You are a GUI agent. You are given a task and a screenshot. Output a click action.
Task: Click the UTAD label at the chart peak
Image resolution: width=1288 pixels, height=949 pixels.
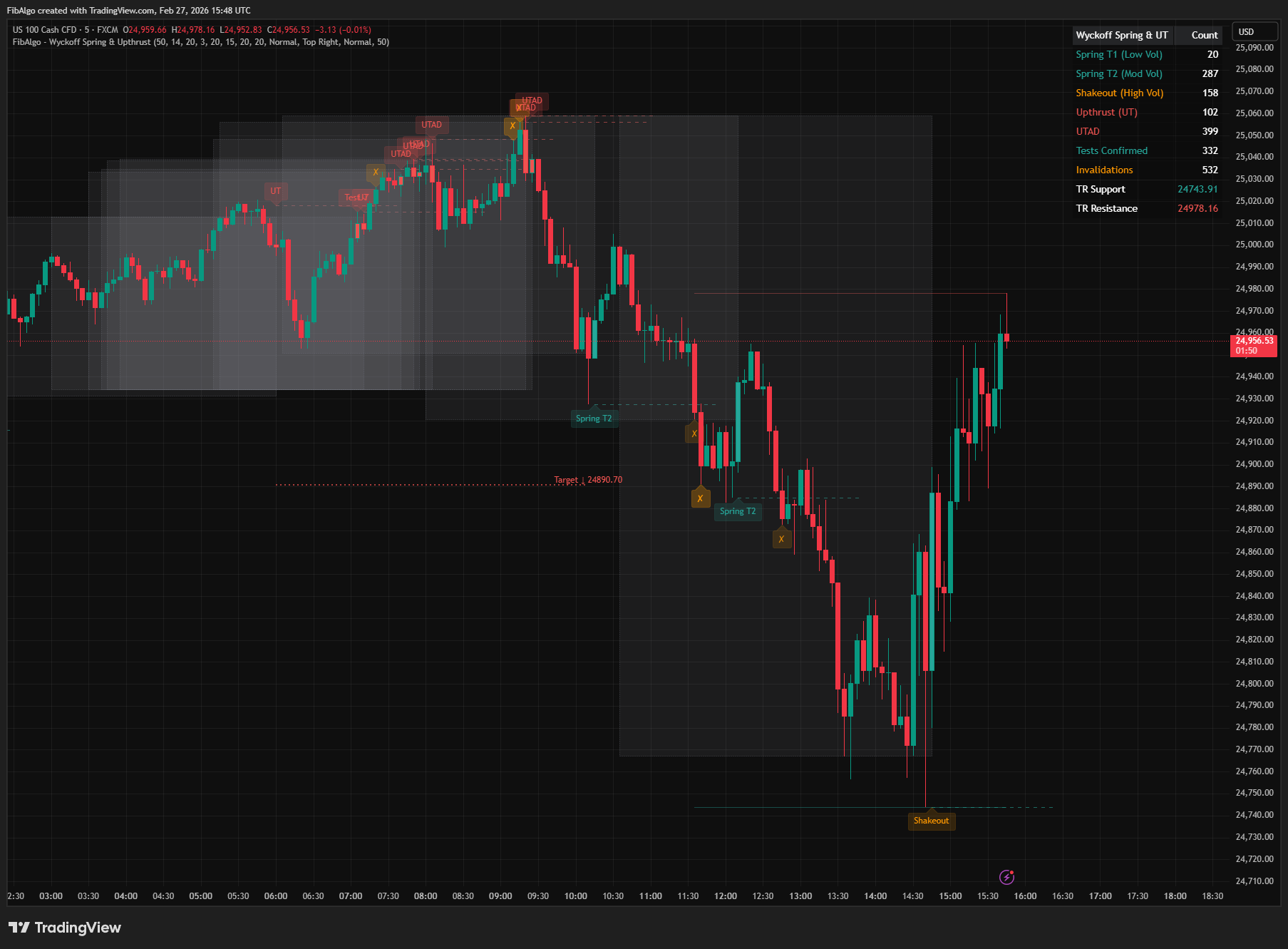(x=531, y=100)
